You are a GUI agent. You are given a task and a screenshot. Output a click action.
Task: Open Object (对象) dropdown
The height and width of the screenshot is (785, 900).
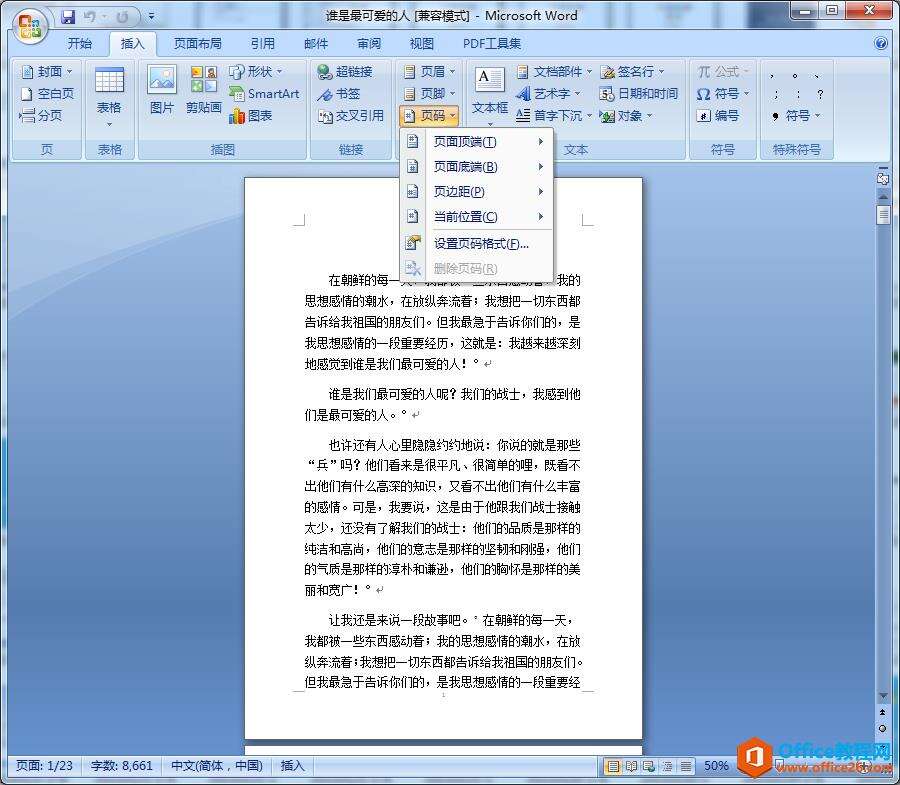(x=626, y=116)
